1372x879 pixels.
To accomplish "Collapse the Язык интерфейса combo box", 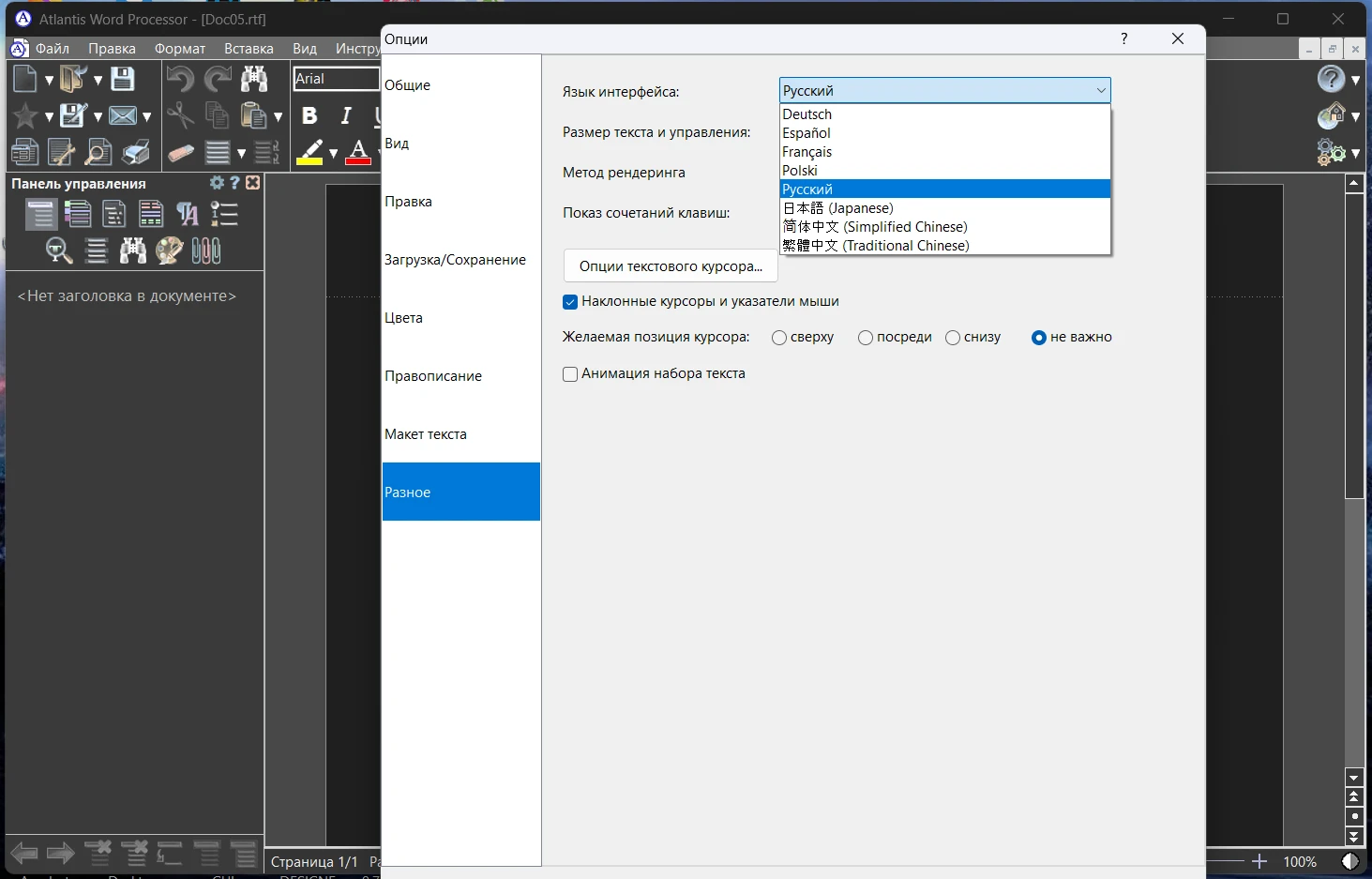I will [x=1101, y=91].
